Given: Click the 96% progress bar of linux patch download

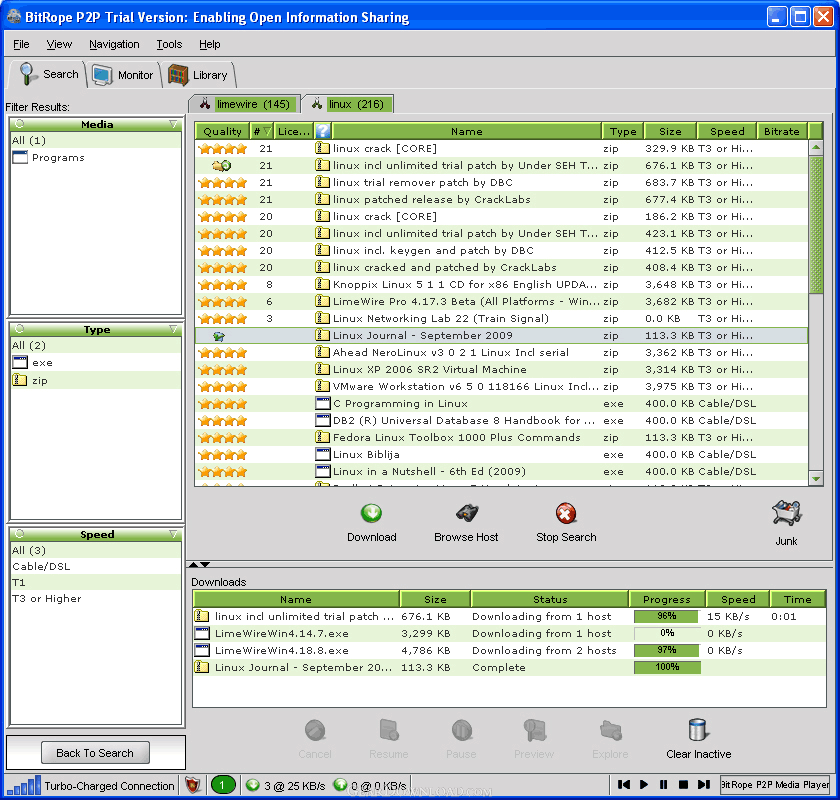Looking at the screenshot, I should point(667,616).
